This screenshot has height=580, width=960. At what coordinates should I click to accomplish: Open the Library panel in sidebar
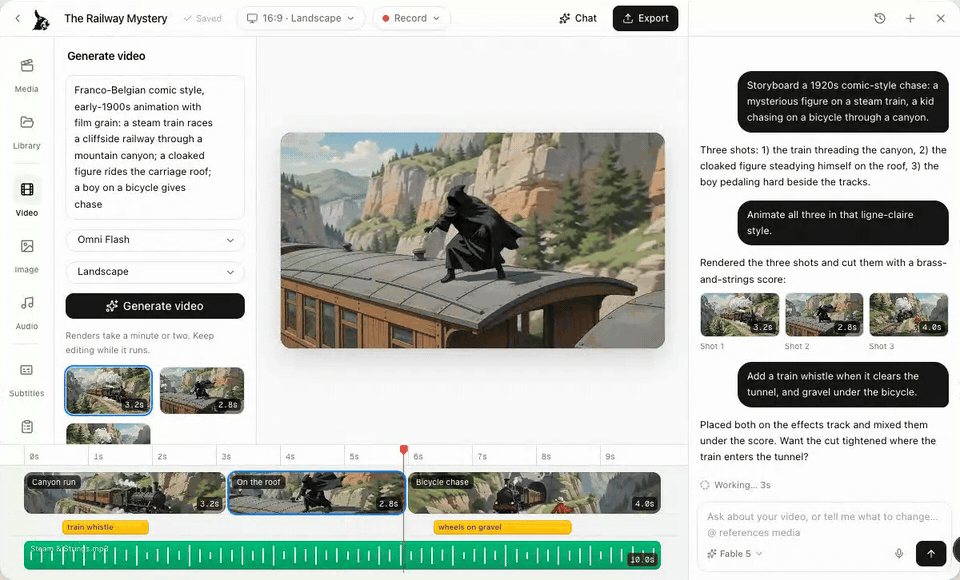(27, 132)
